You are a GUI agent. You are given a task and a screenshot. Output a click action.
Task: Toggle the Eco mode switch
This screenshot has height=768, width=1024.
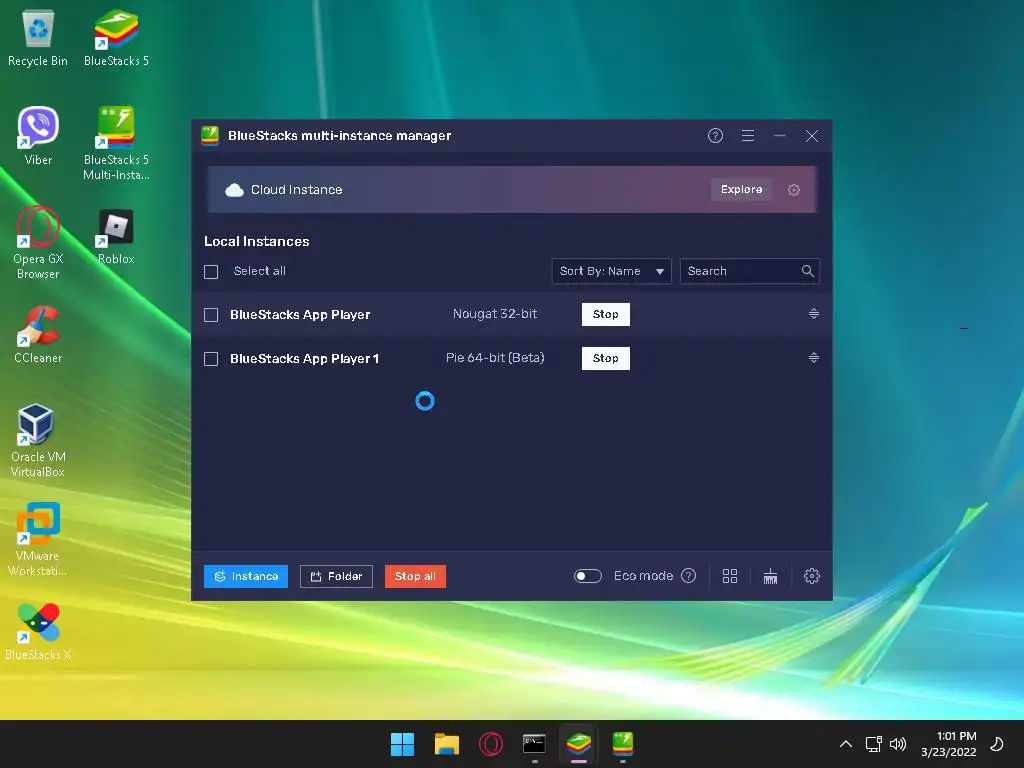[x=587, y=576]
